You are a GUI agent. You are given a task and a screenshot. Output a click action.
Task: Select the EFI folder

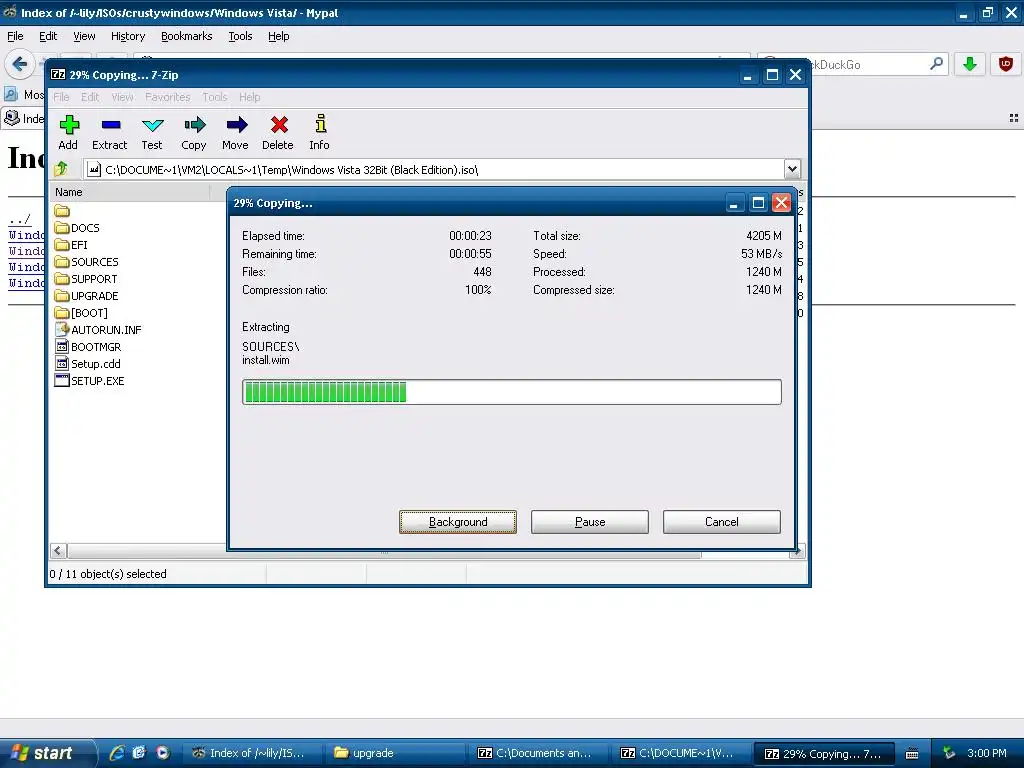point(72,245)
